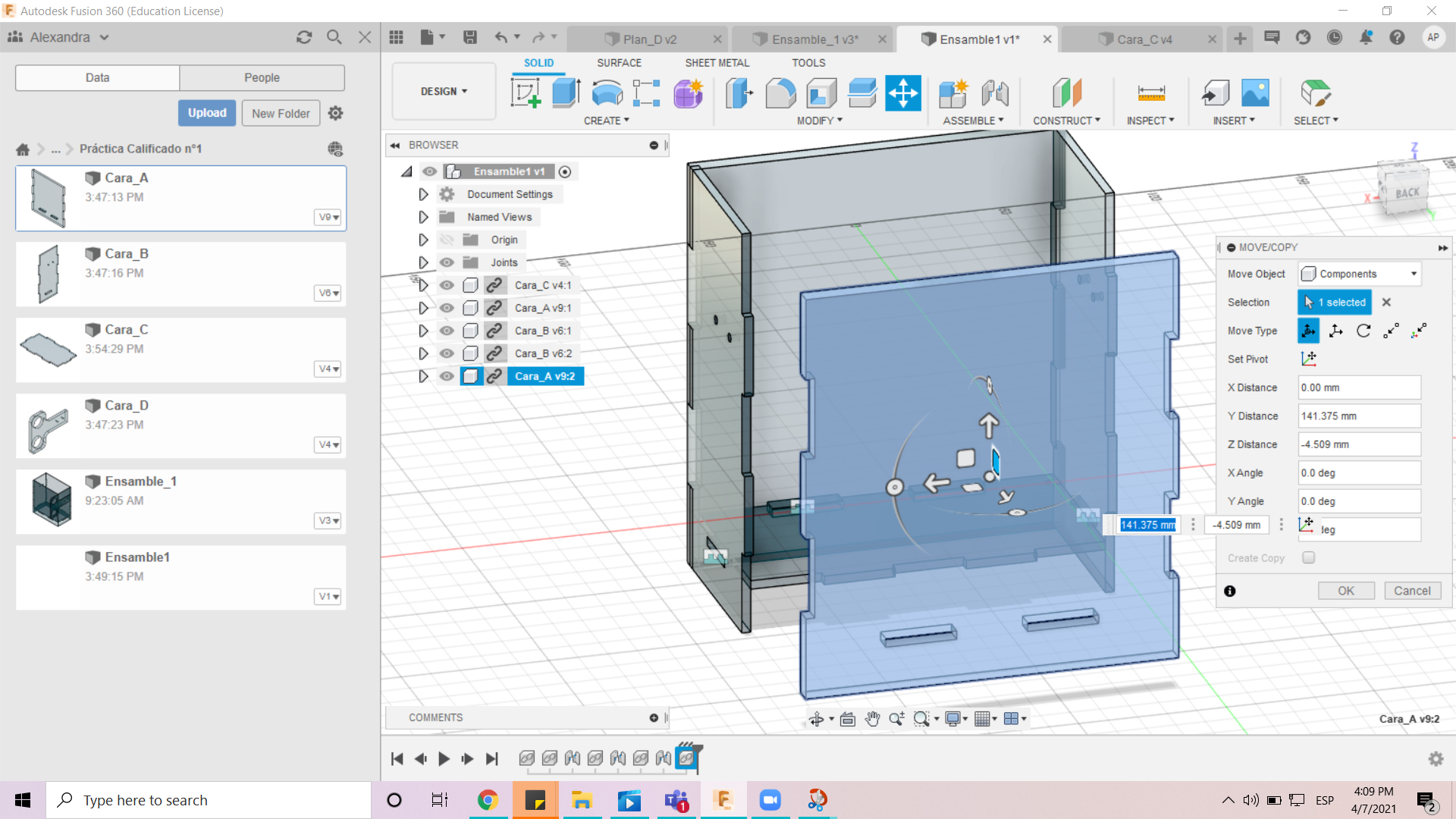Open Cara_A version V9 dropdown
Image resolution: width=1456 pixels, height=819 pixels.
click(x=328, y=217)
